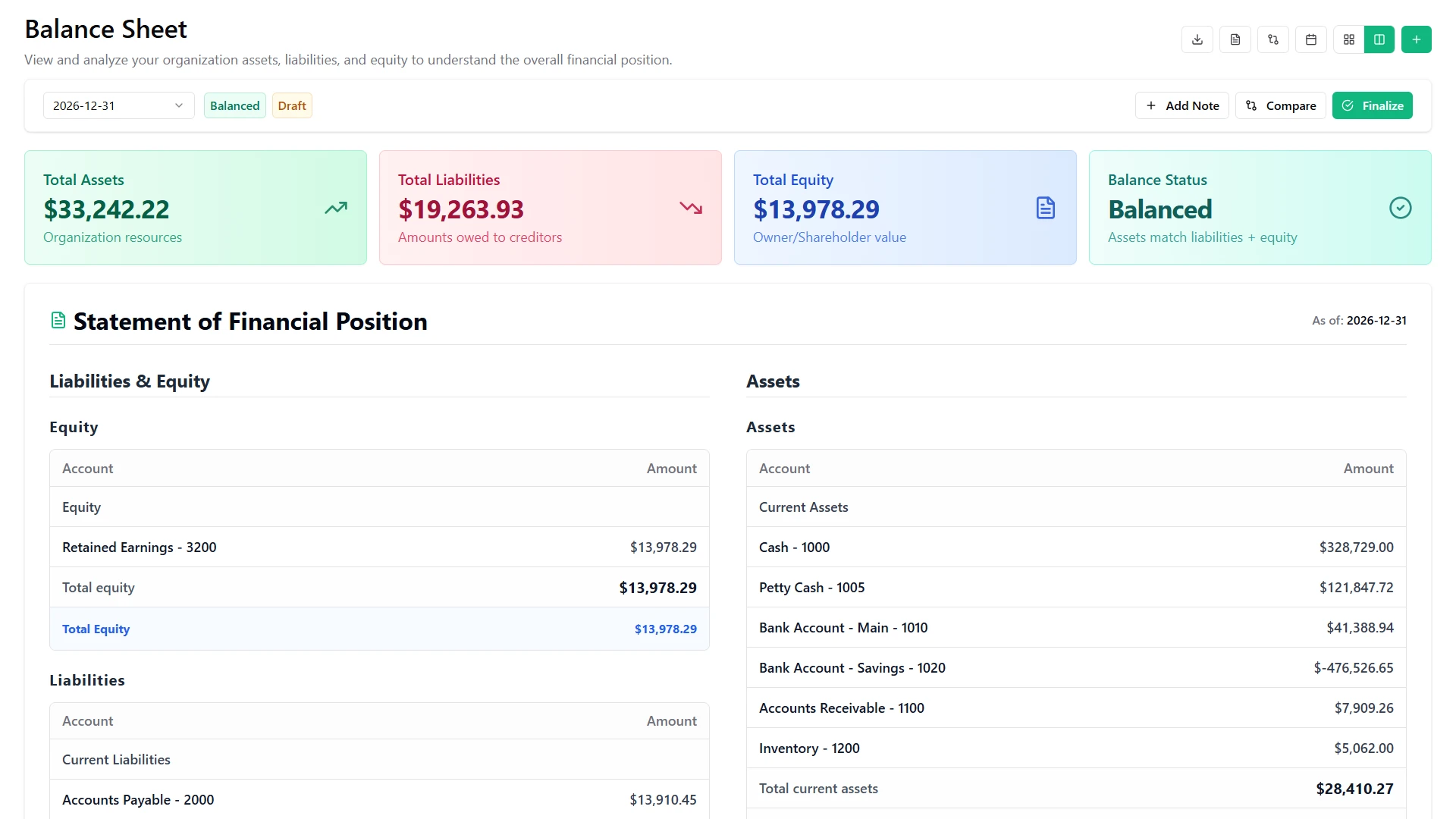Click the check circle on Balance Status card
The image size is (1456, 819).
click(x=1401, y=208)
